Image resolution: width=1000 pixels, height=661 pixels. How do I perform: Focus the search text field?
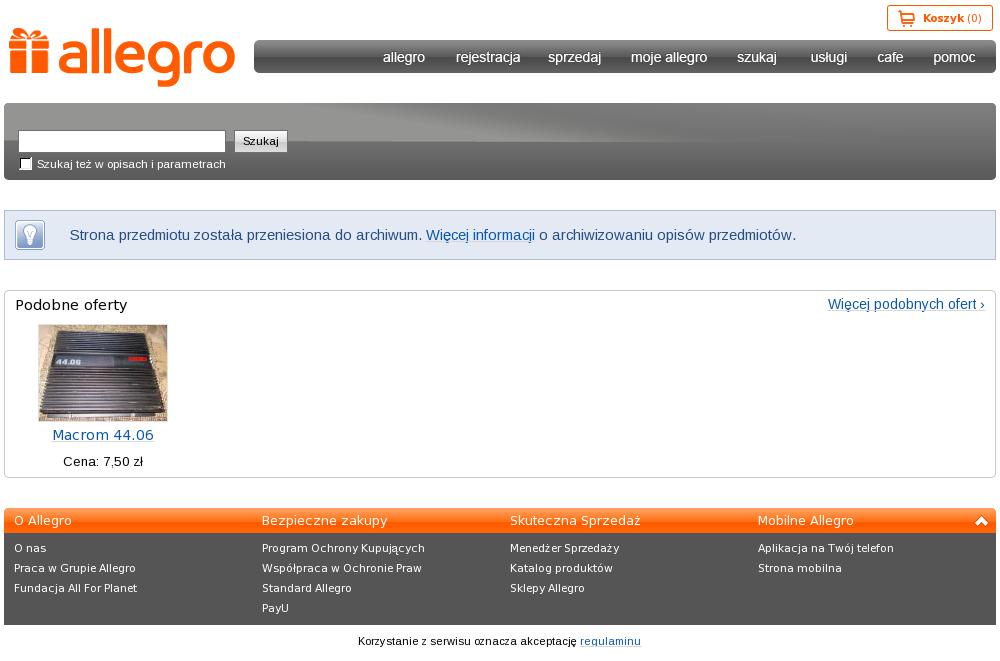click(122, 141)
